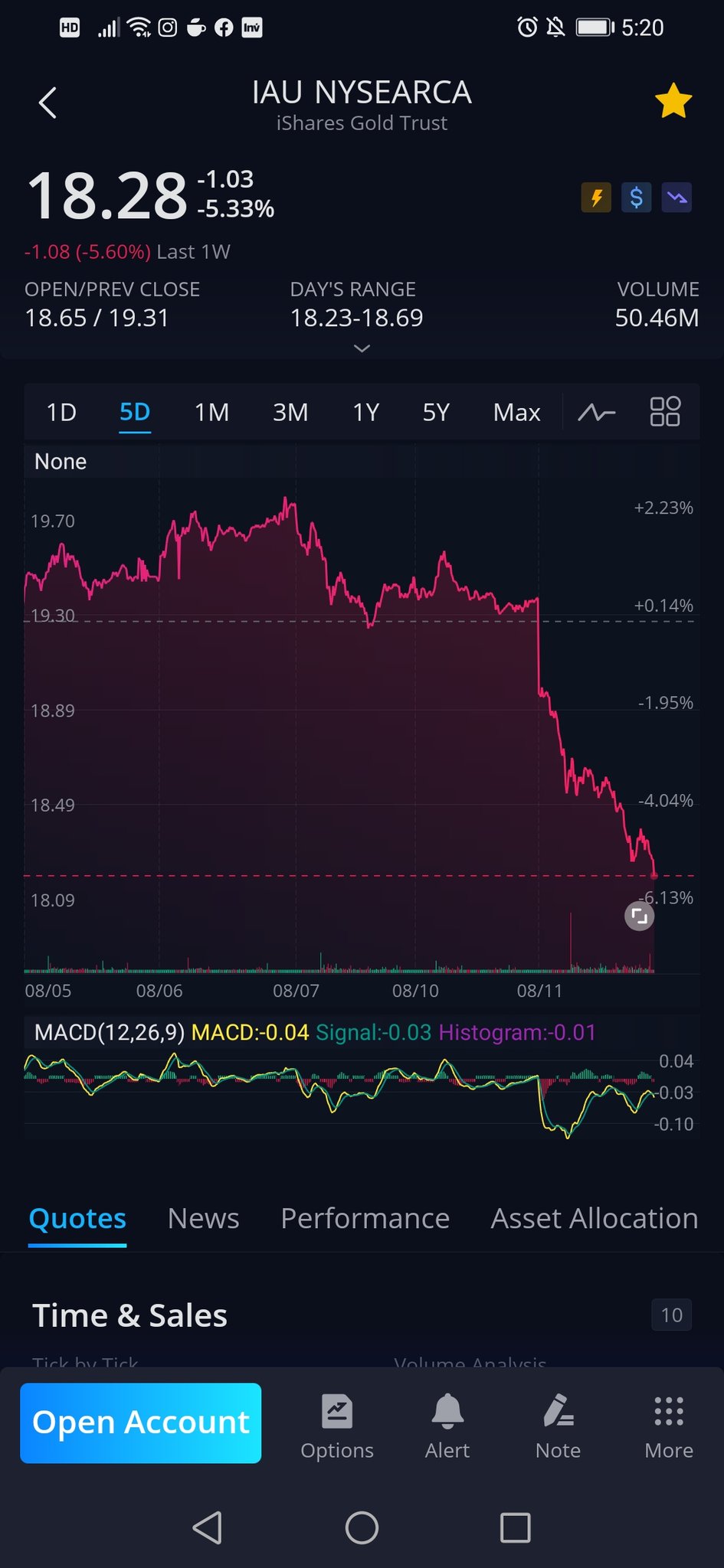724x1568 pixels.
Task: Tap the blue dollar sign badge
Action: pyautogui.click(x=636, y=198)
